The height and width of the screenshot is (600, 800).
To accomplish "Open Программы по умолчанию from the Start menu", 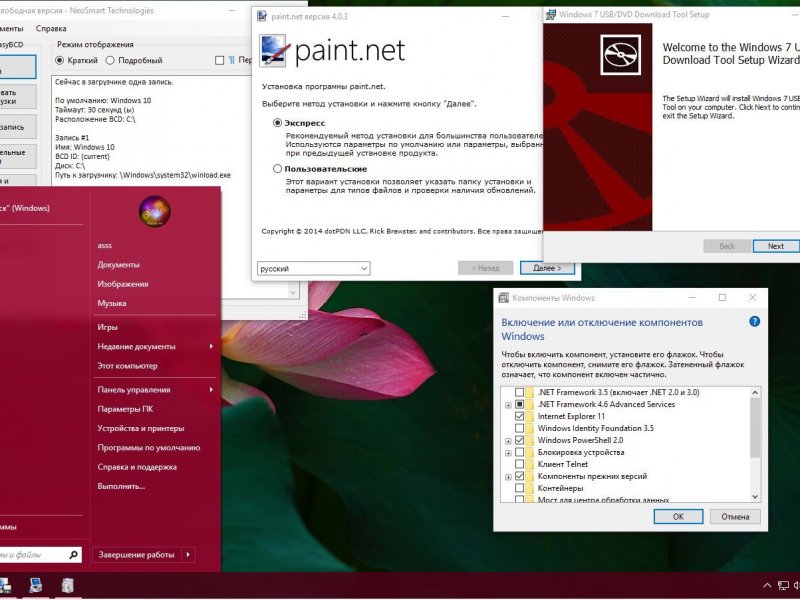I will tap(149, 448).
